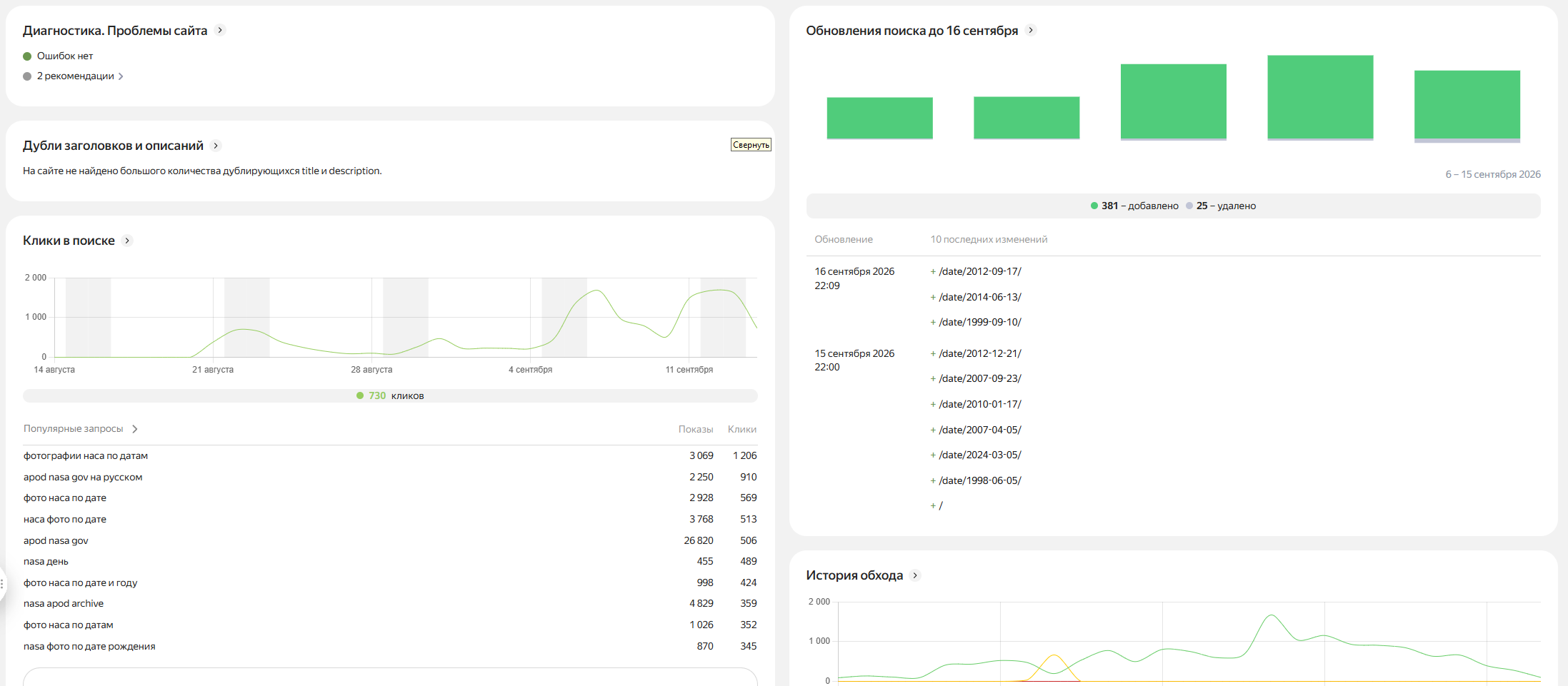Select query apod nasa gov на русском
Viewport: 1568px width, 686px height.
click(83, 477)
